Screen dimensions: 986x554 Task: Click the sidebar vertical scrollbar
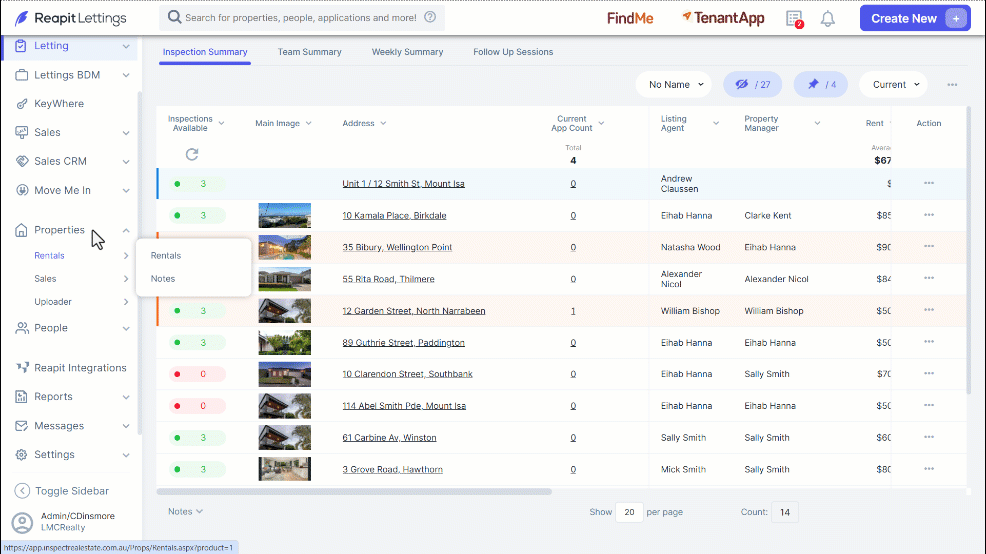tap(140, 263)
